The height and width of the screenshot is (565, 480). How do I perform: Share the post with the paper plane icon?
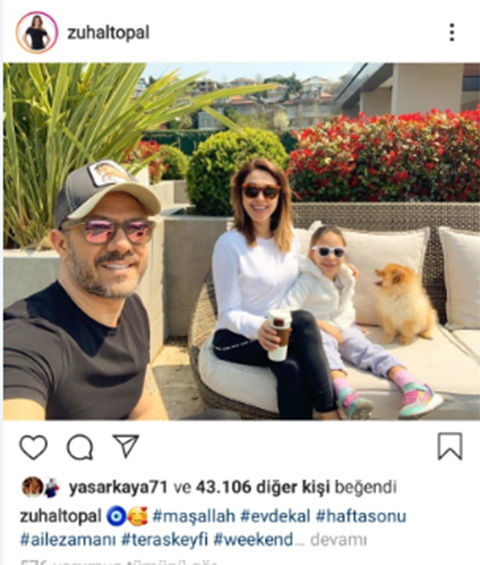coord(126,446)
